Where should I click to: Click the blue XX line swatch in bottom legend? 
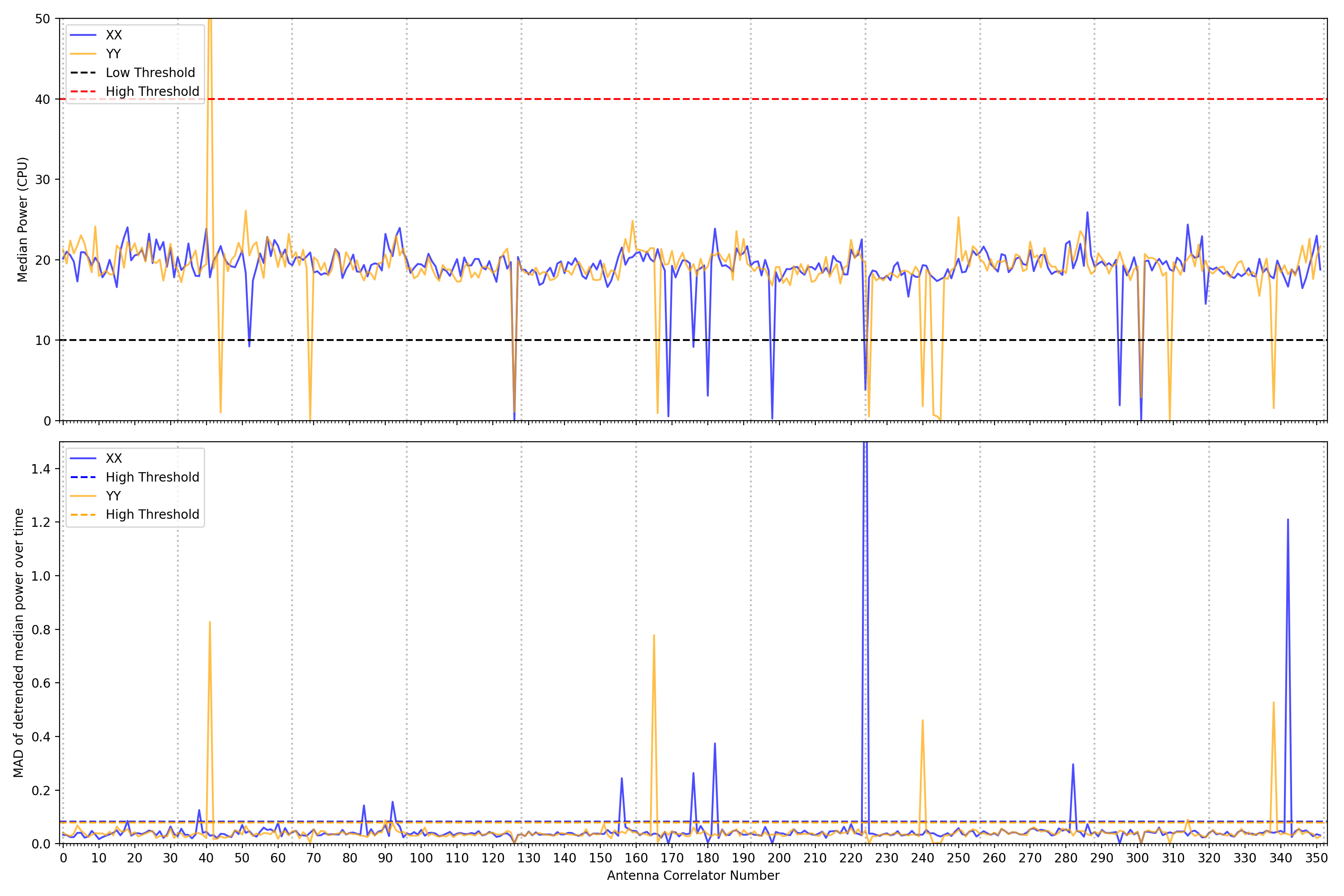point(83,458)
